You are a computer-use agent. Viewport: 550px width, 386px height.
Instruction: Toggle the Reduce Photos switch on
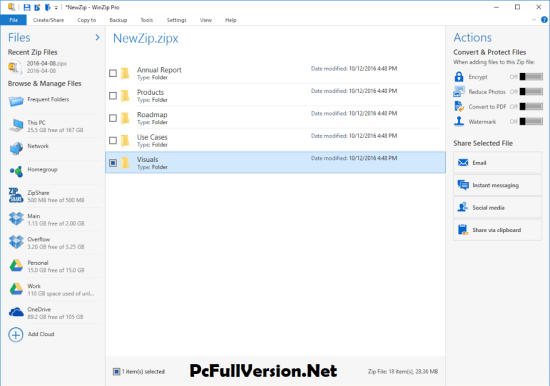pos(531,92)
